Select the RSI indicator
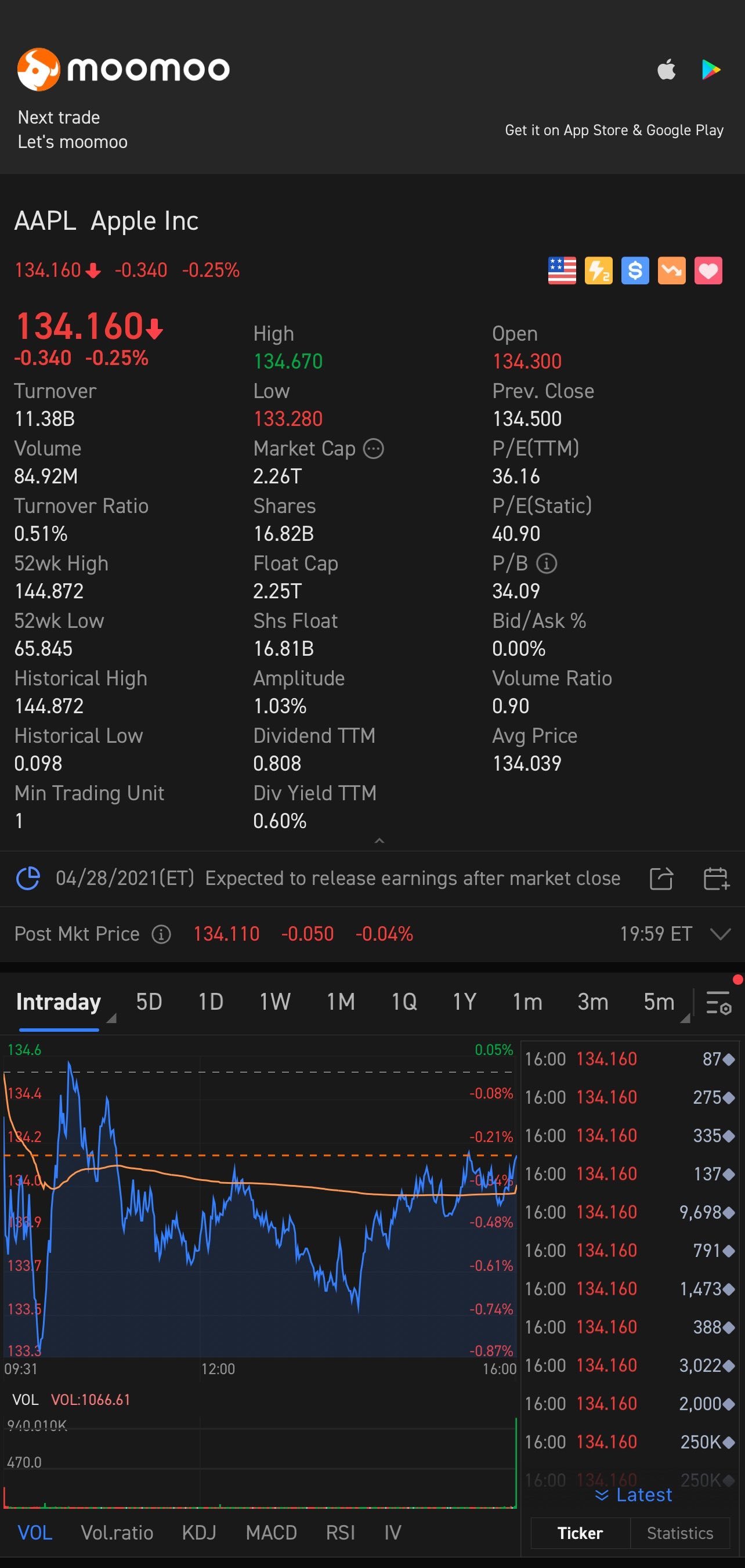 (x=340, y=1533)
